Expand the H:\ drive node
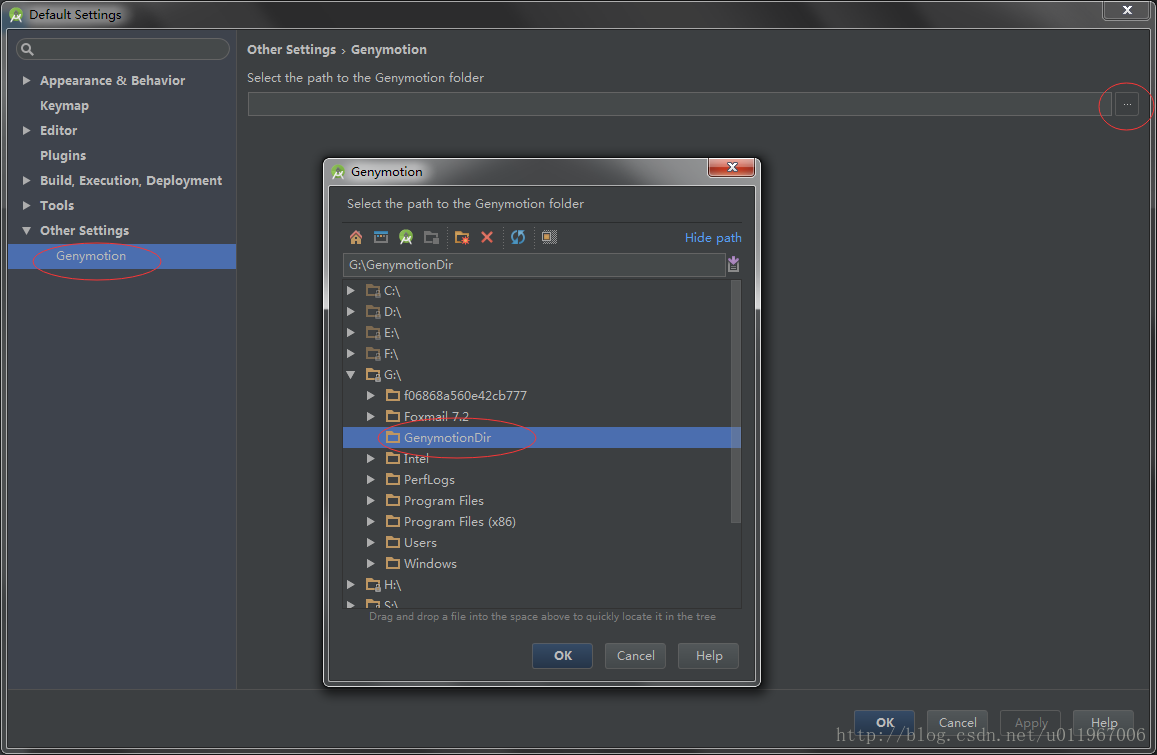 [x=351, y=585]
